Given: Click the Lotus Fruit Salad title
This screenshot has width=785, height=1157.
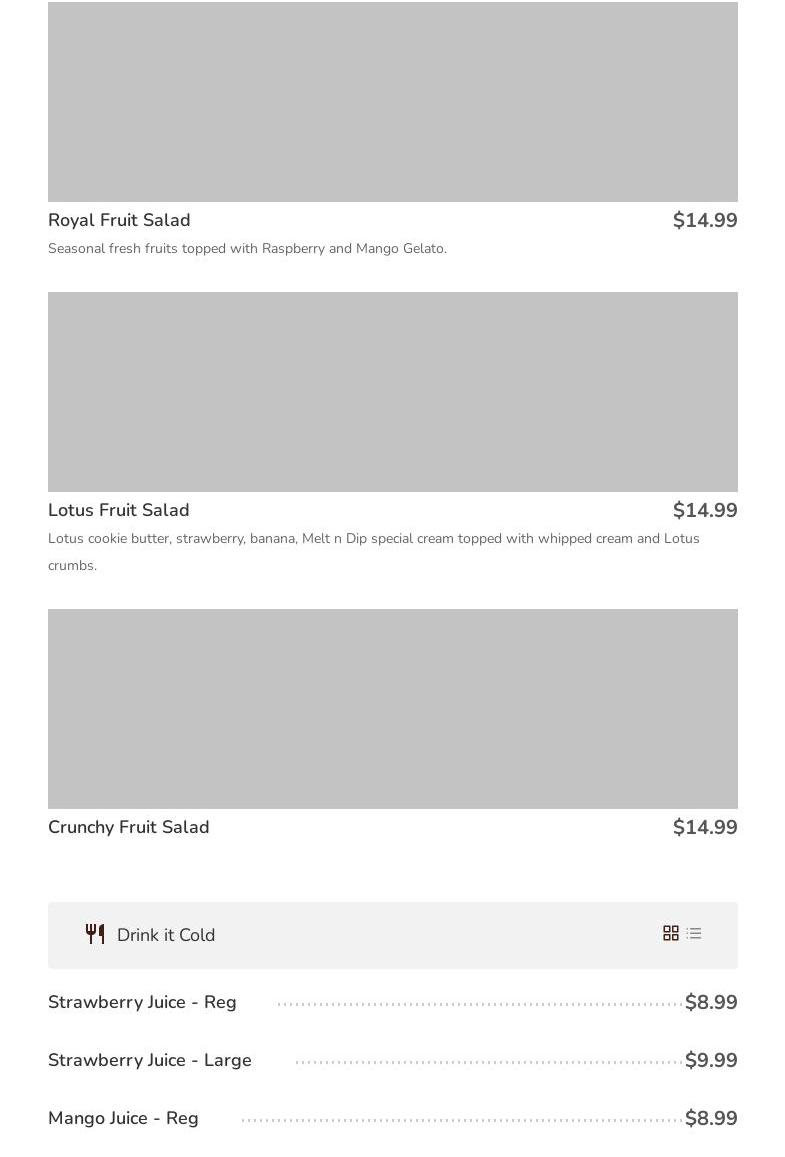Looking at the screenshot, I should click(x=119, y=510).
